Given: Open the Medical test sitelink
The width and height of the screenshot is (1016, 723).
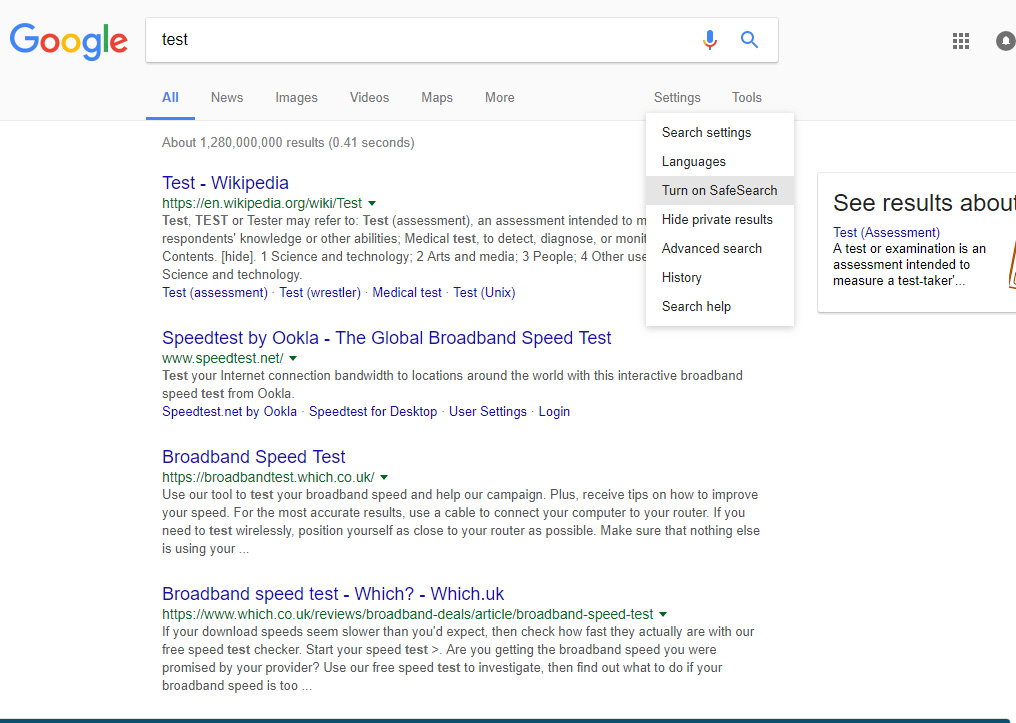Looking at the screenshot, I should [407, 293].
